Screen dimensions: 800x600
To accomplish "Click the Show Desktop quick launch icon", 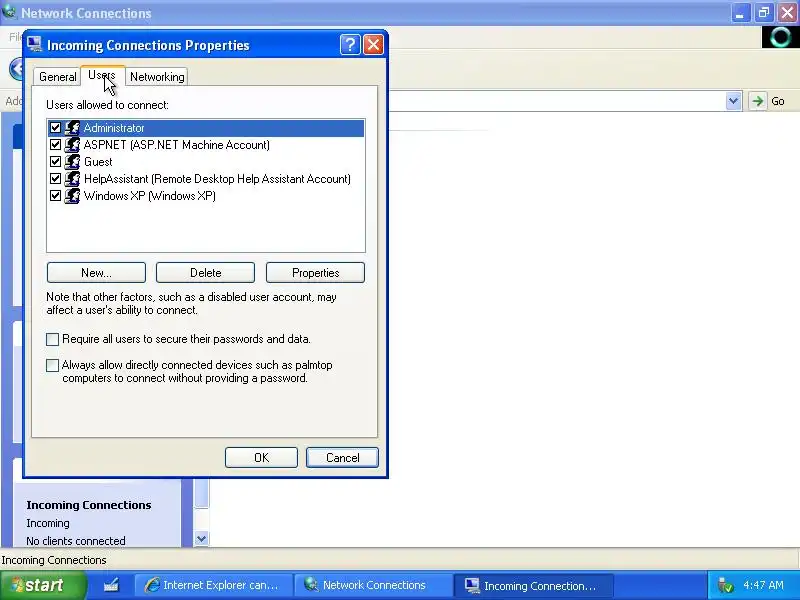I will [x=111, y=585].
